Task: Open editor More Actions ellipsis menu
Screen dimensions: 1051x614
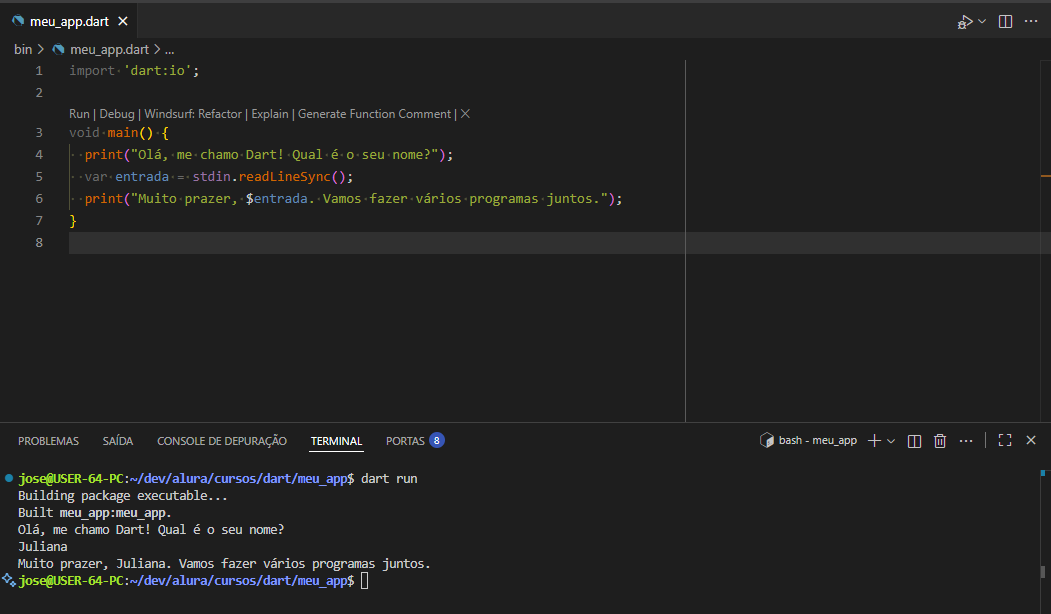Action: [1031, 21]
